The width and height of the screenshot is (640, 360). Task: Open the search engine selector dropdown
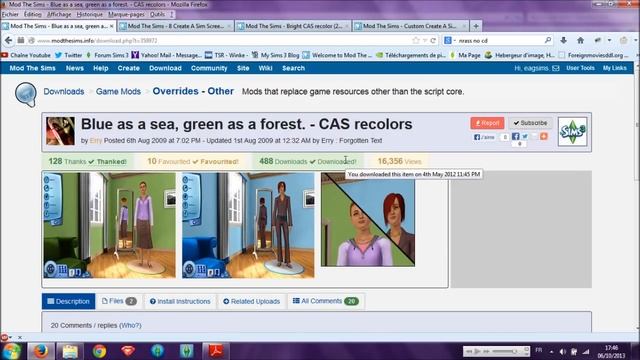click(x=450, y=40)
